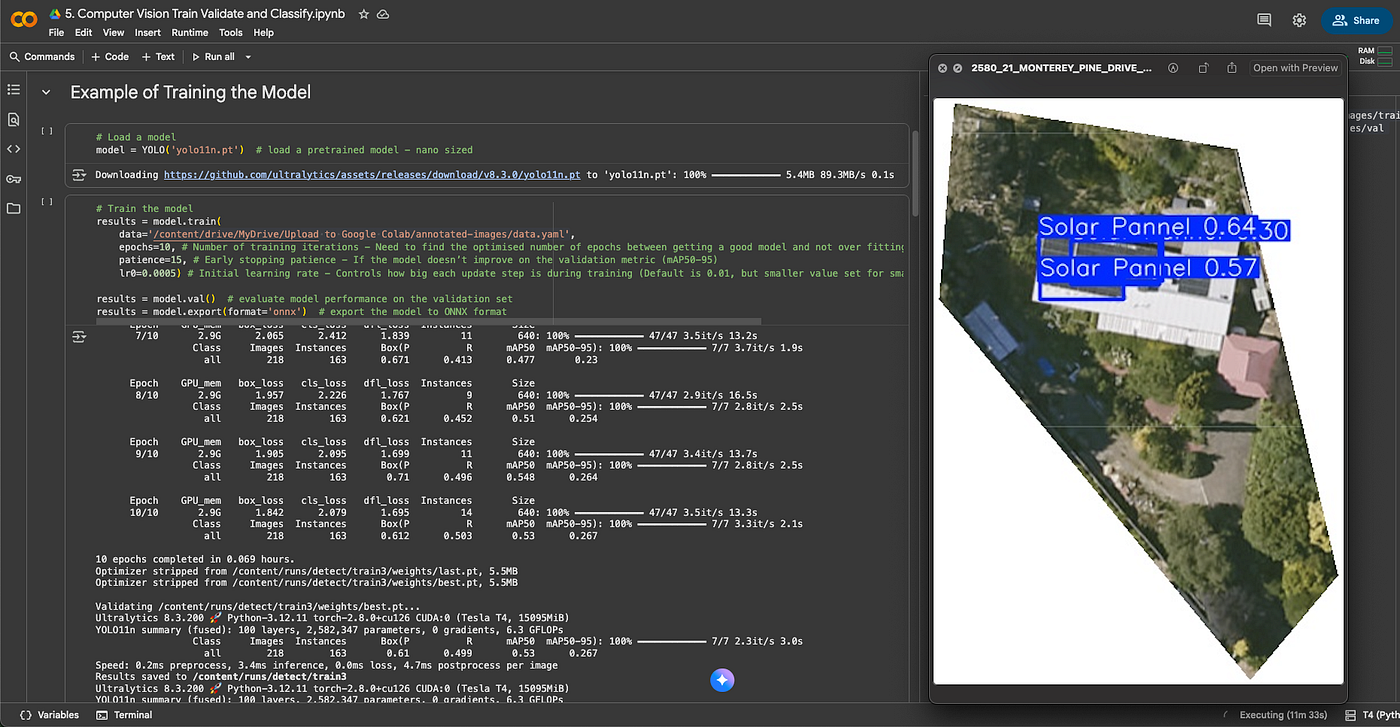Open the Terminal panel in status bar
1400x727 pixels.
(125, 715)
